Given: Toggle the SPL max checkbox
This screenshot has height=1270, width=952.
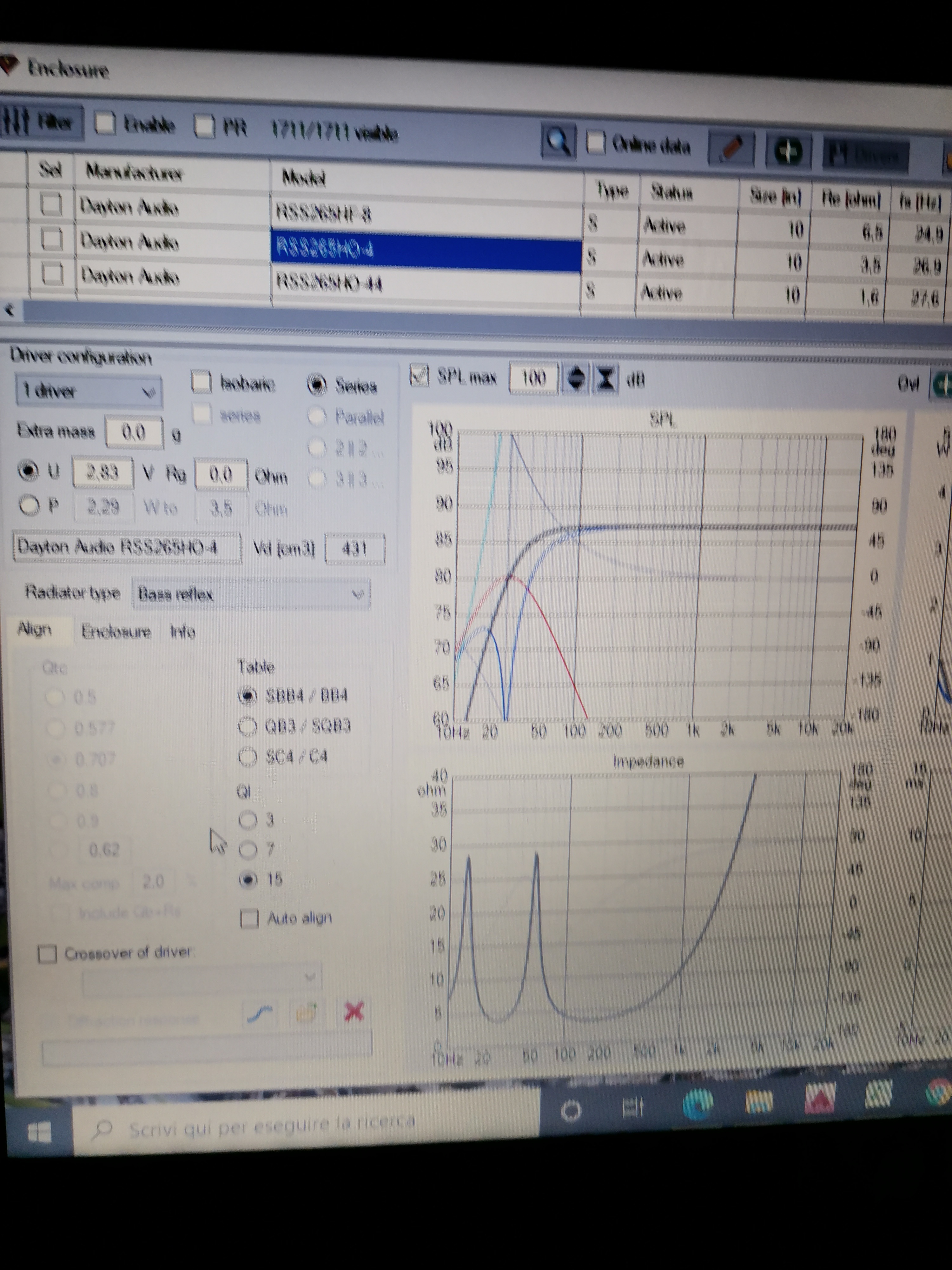Looking at the screenshot, I should (420, 376).
